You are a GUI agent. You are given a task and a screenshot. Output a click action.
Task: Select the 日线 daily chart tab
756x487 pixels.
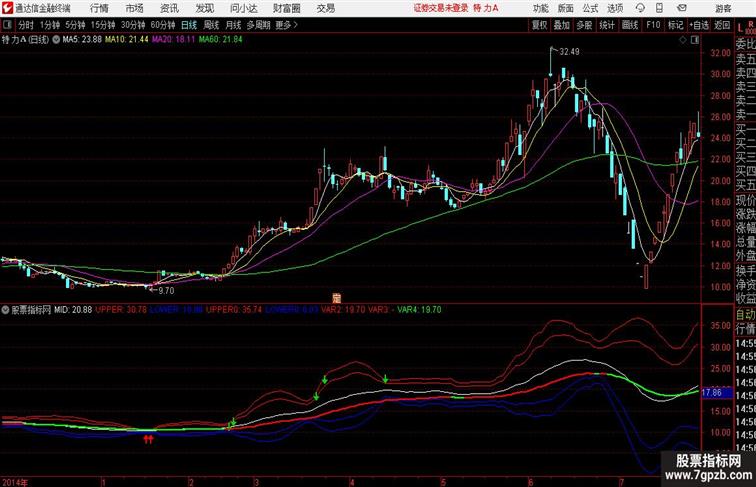189,25
